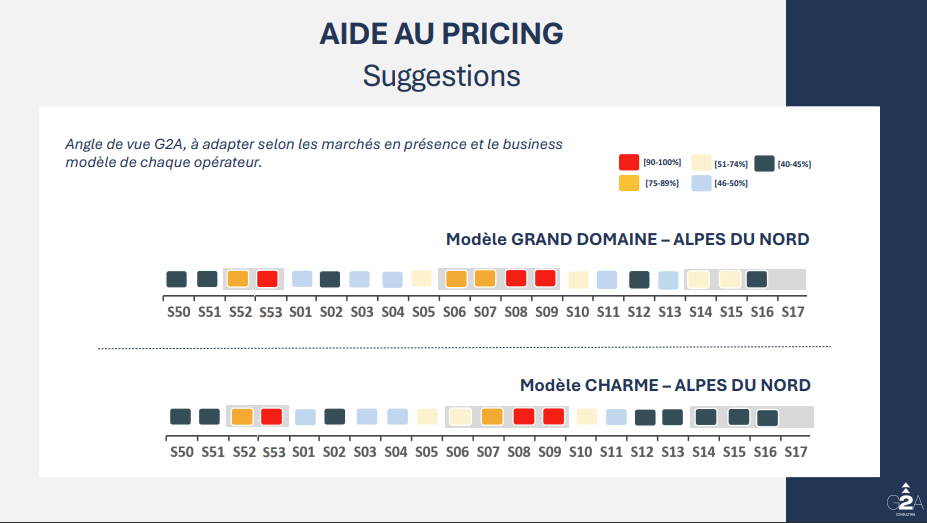Click the "Modèle GRAND DOMAINE – ALPES DU NORD" heading

tap(627, 240)
